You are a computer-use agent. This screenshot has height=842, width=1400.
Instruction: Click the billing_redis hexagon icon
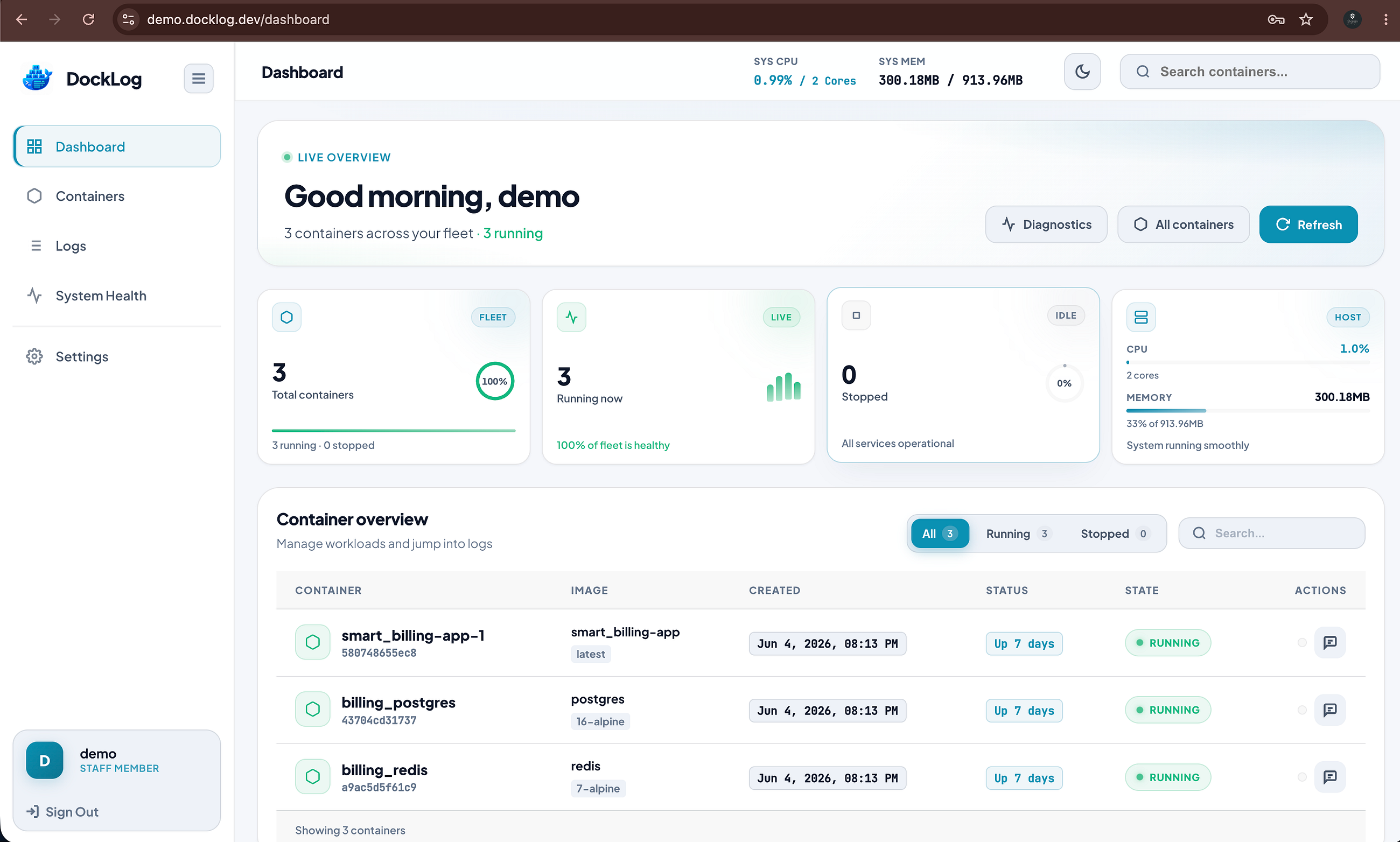pyautogui.click(x=312, y=776)
